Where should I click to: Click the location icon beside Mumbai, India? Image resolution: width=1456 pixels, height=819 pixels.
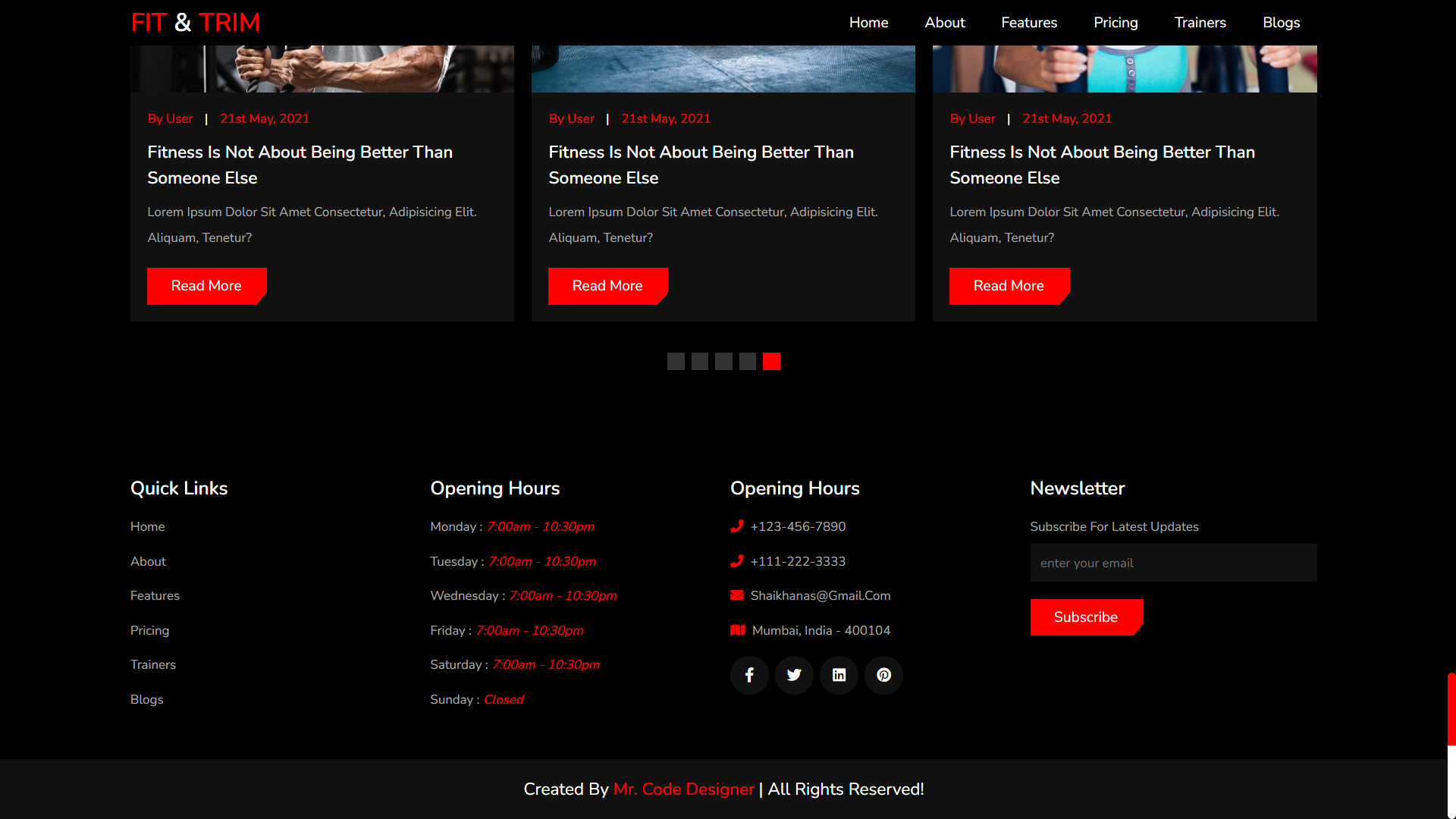pyautogui.click(x=737, y=630)
